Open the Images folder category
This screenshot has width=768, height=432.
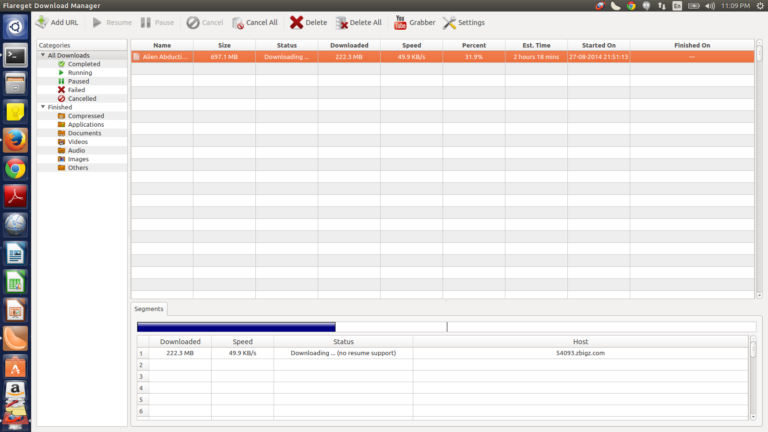click(x=78, y=159)
